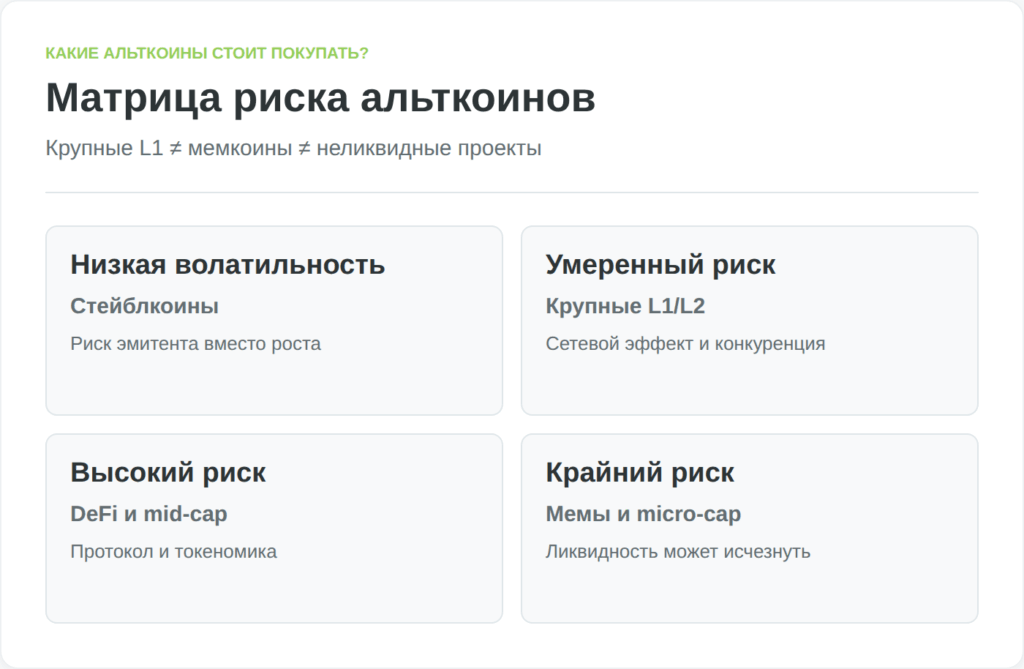Open the 'Высокий риск' card title
The width and height of the screenshot is (1024, 669).
[x=168, y=472]
